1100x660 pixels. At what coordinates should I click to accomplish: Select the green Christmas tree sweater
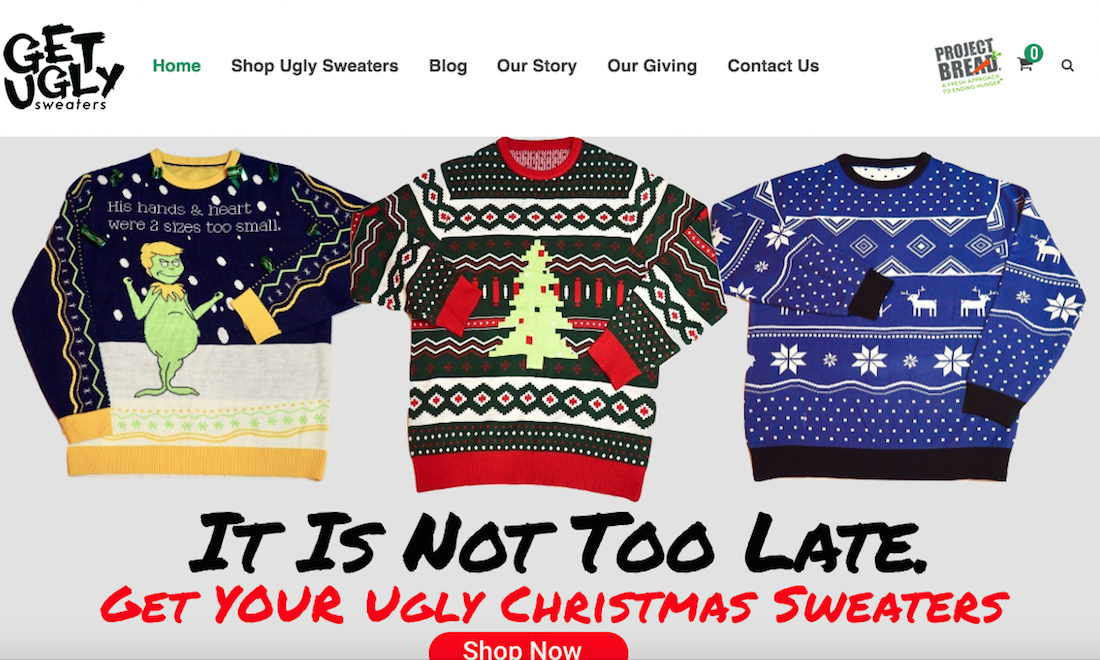(x=537, y=317)
